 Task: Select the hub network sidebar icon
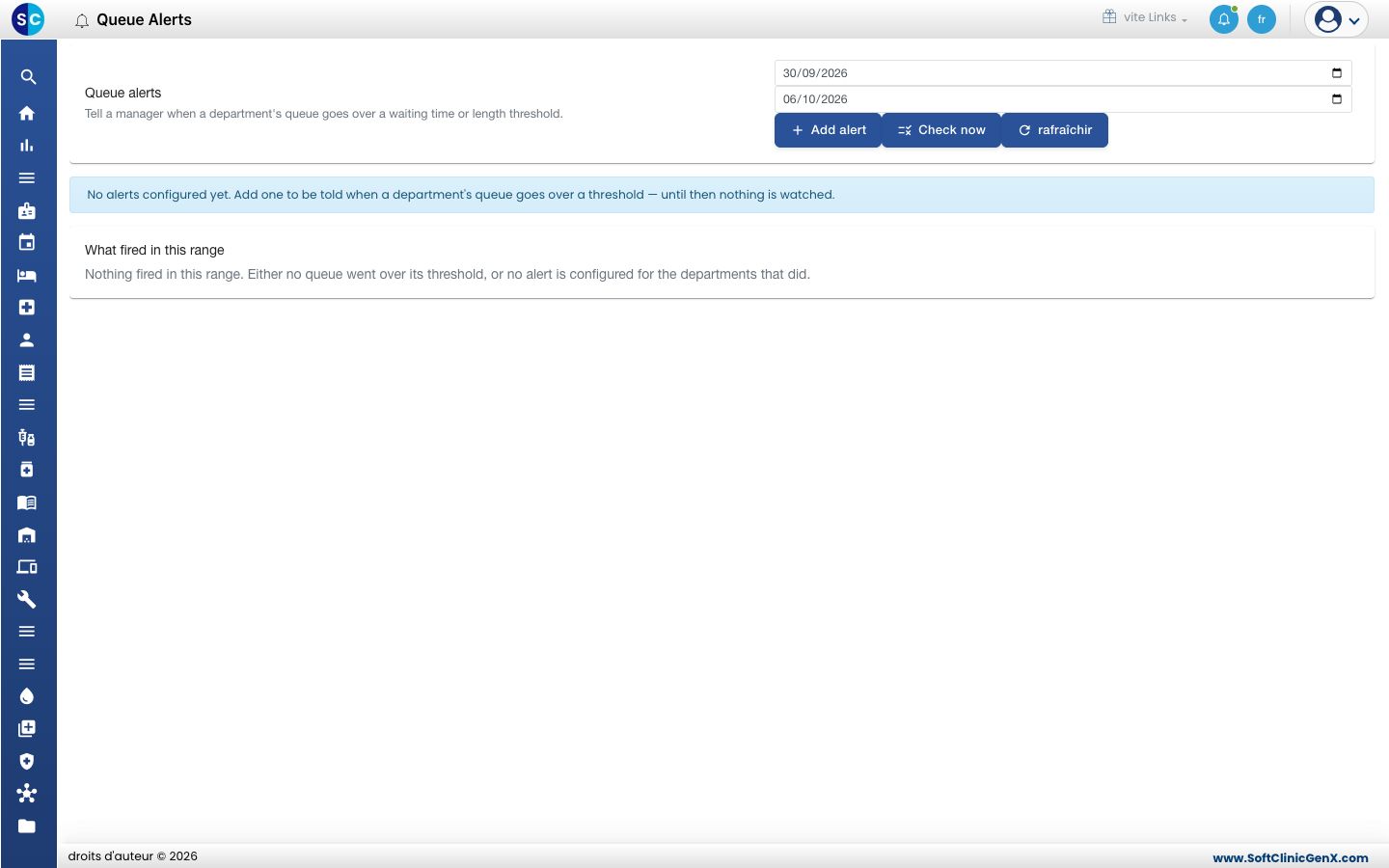[27, 794]
